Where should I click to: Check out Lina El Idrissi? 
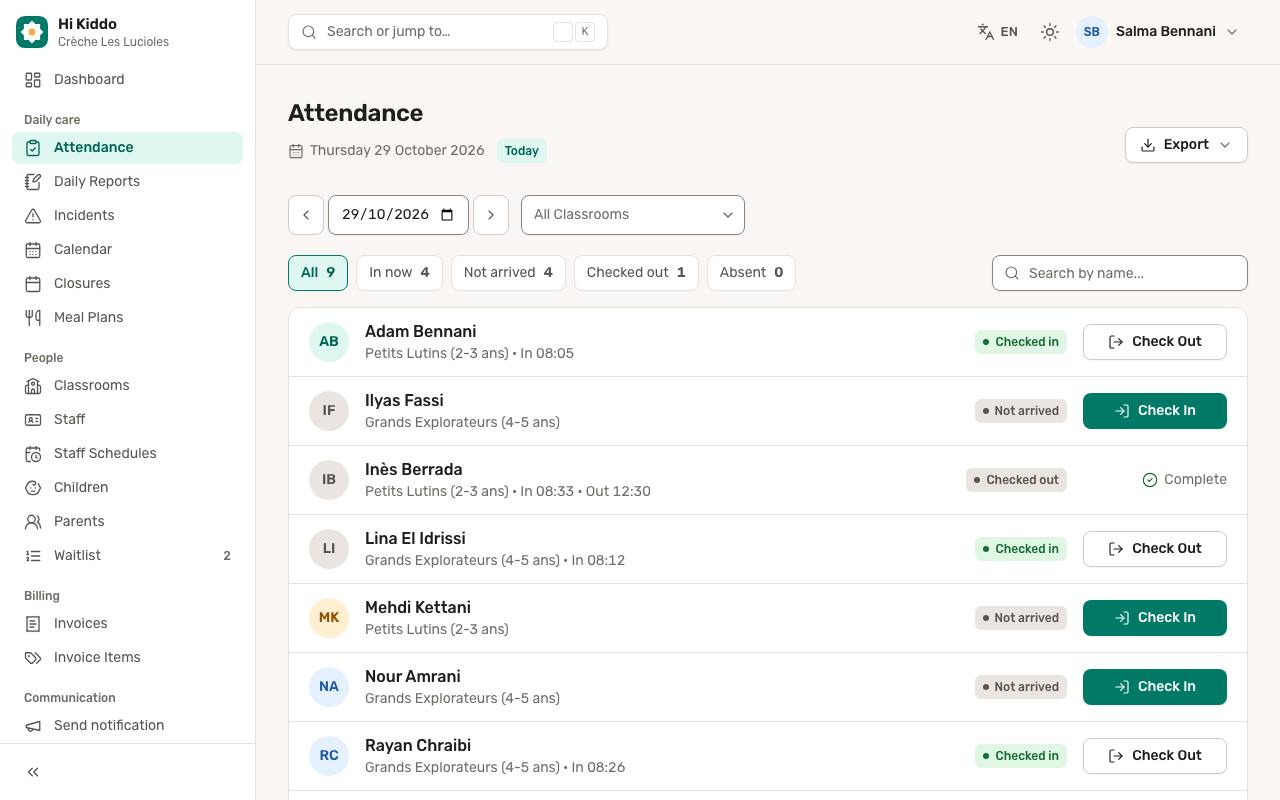tap(1155, 549)
